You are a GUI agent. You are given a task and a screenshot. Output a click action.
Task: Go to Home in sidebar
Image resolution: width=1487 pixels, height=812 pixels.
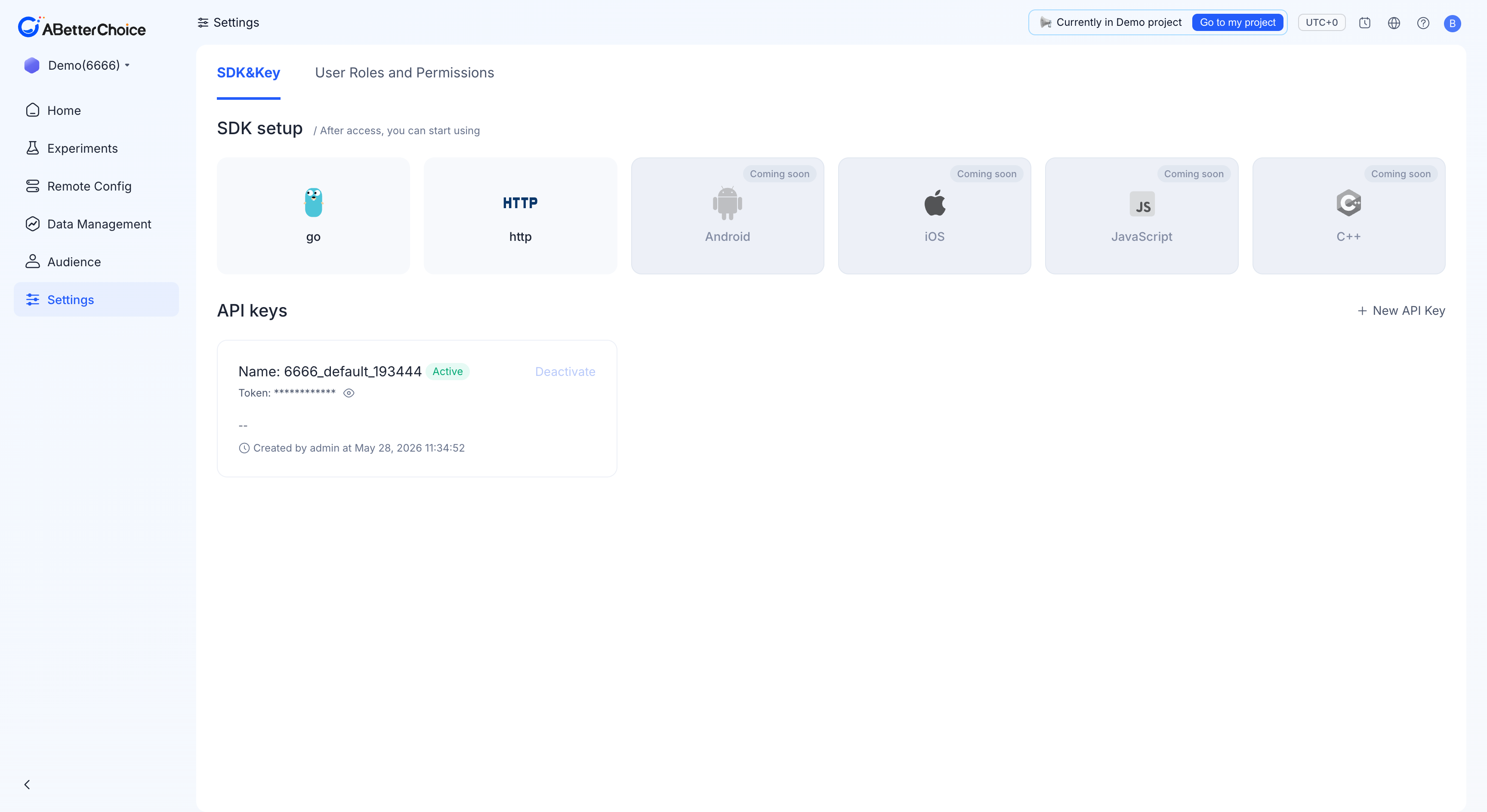96,110
